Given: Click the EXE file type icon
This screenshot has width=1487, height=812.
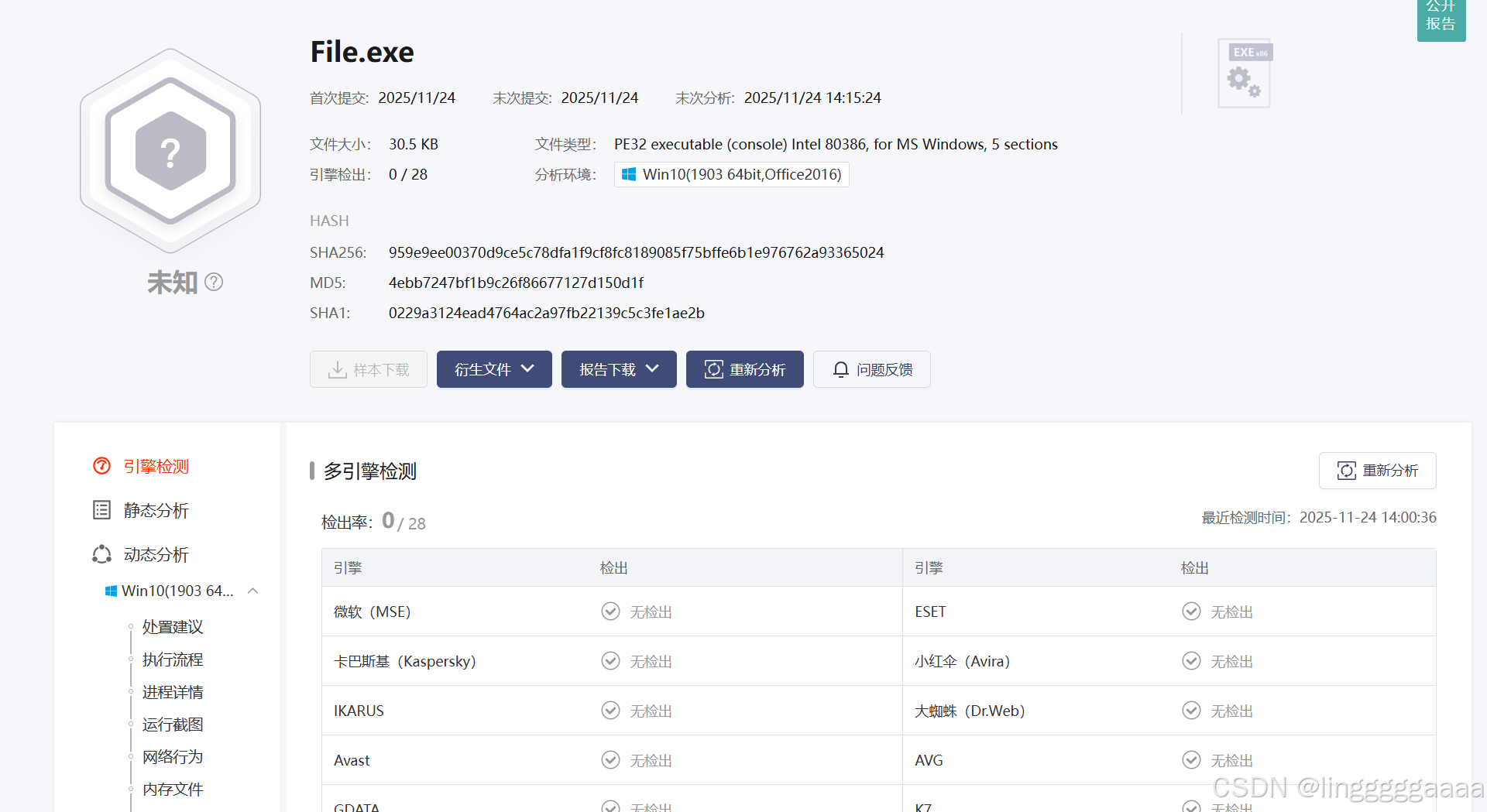Looking at the screenshot, I should [1245, 74].
